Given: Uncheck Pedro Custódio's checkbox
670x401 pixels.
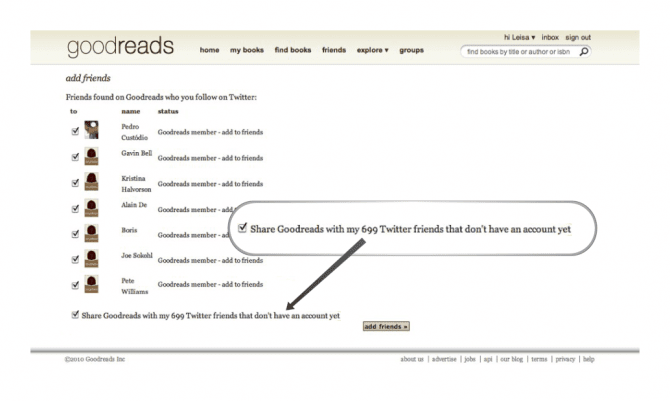Looking at the screenshot, I should tap(75, 131).
